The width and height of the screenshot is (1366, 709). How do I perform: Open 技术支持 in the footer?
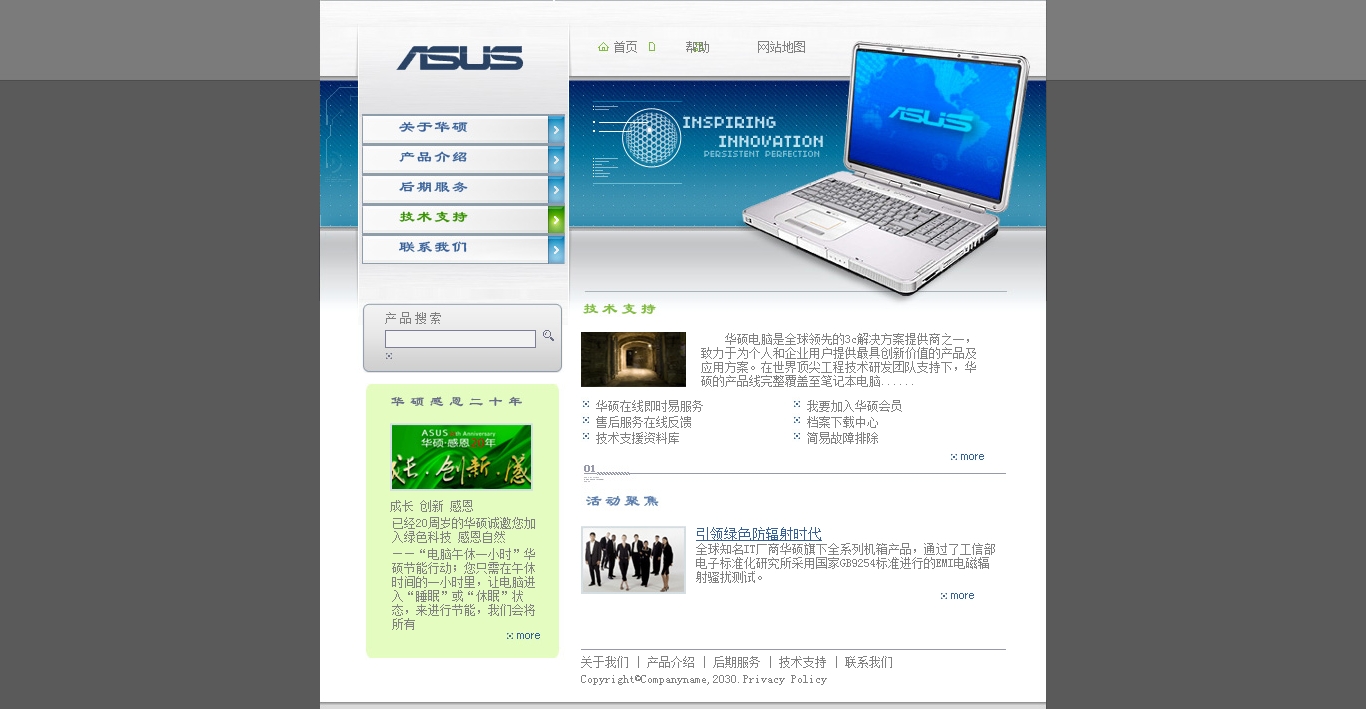(803, 662)
